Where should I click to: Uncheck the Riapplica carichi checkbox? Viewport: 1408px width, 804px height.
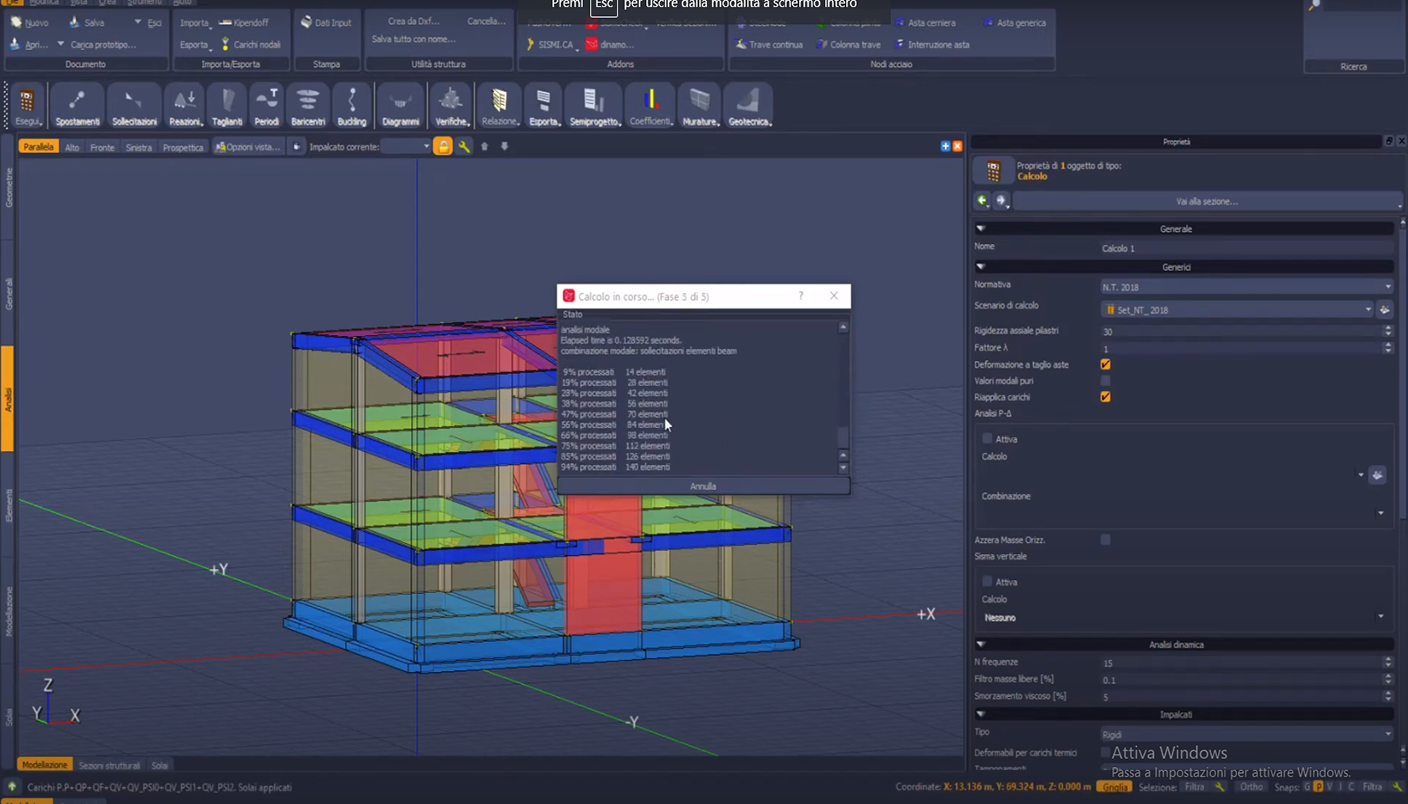pos(1105,397)
